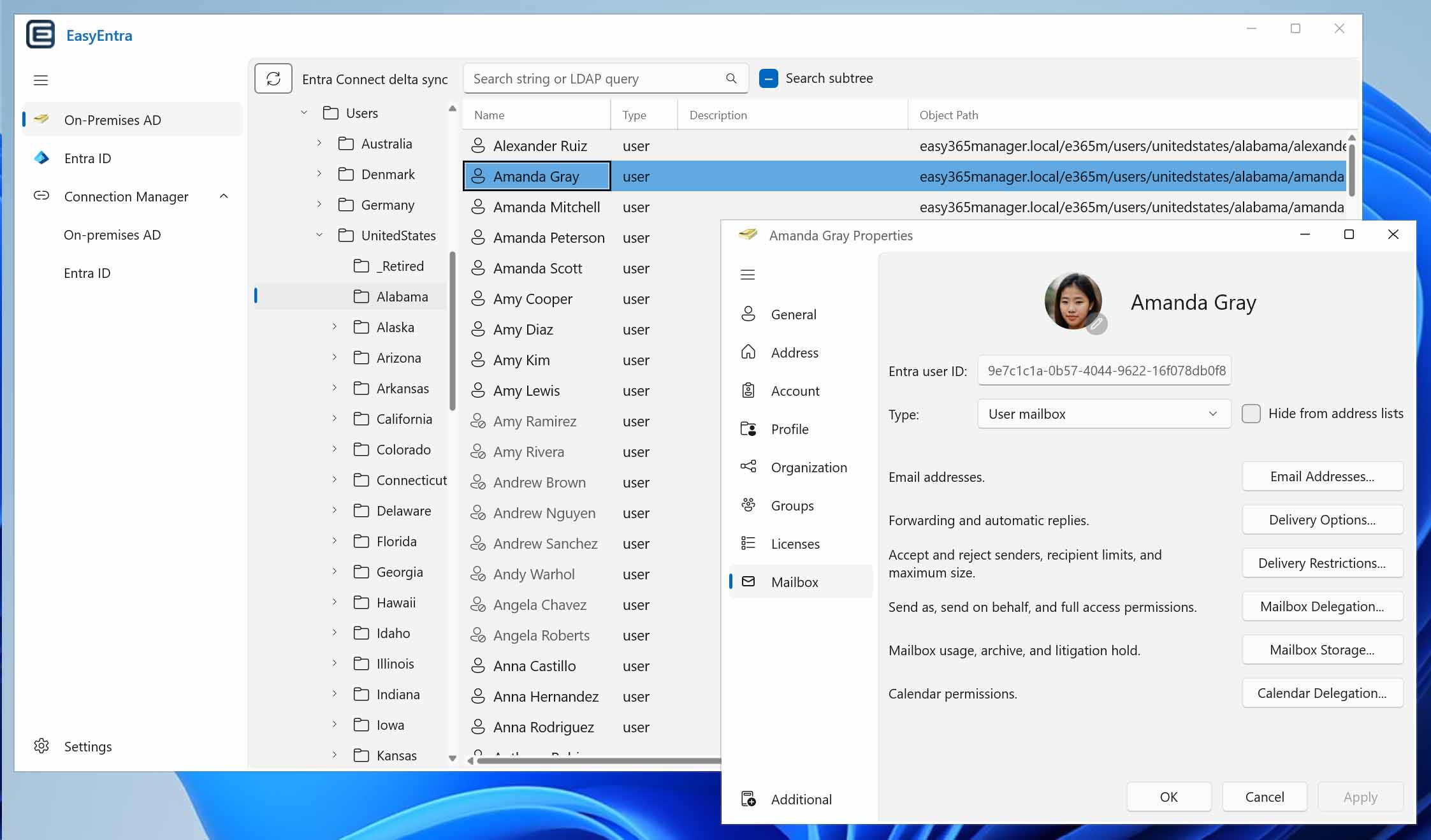Click the Connection Manager link icon
Viewport: 1431px width, 840px height.
pyautogui.click(x=41, y=196)
